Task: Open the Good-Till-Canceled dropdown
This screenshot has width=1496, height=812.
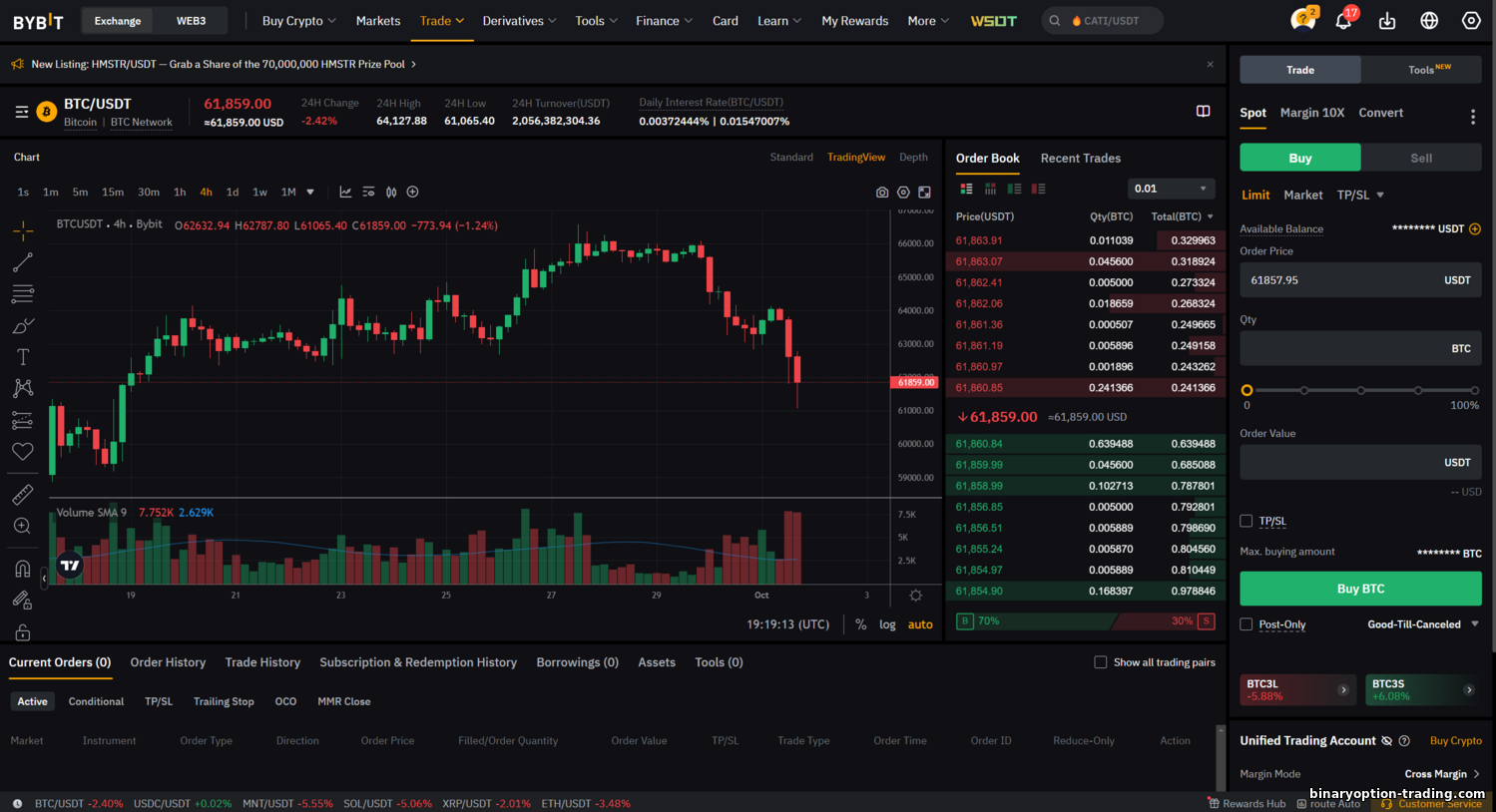Action: click(1423, 624)
